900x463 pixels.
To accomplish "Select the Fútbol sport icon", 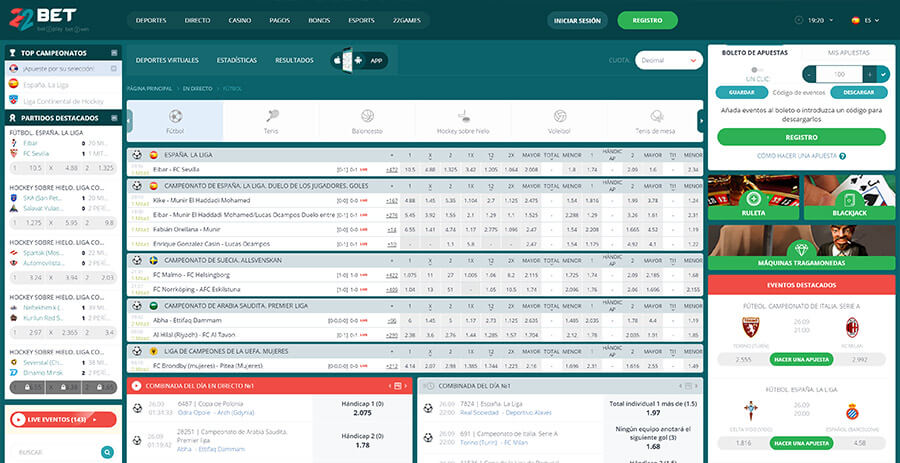I will pyautogui.click(x=176, y=116).
